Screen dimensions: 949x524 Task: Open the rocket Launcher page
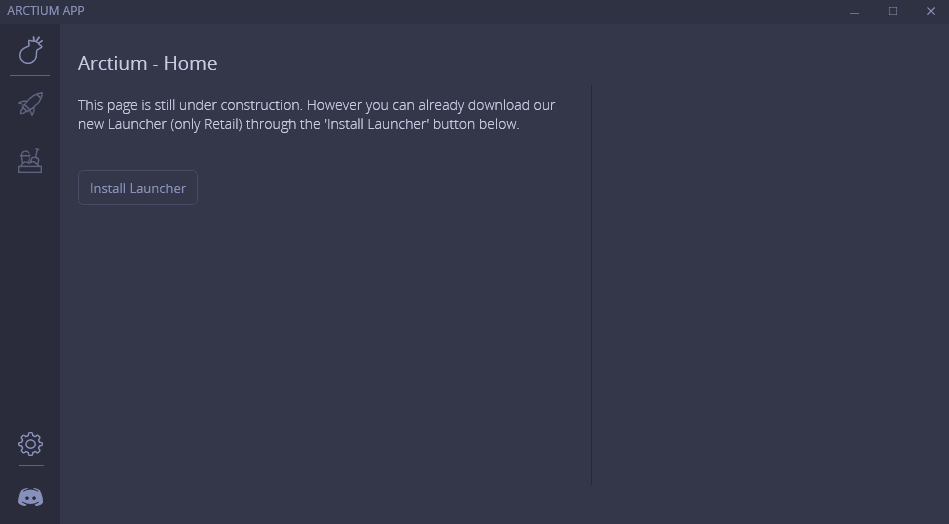click(x=30, y=104)
